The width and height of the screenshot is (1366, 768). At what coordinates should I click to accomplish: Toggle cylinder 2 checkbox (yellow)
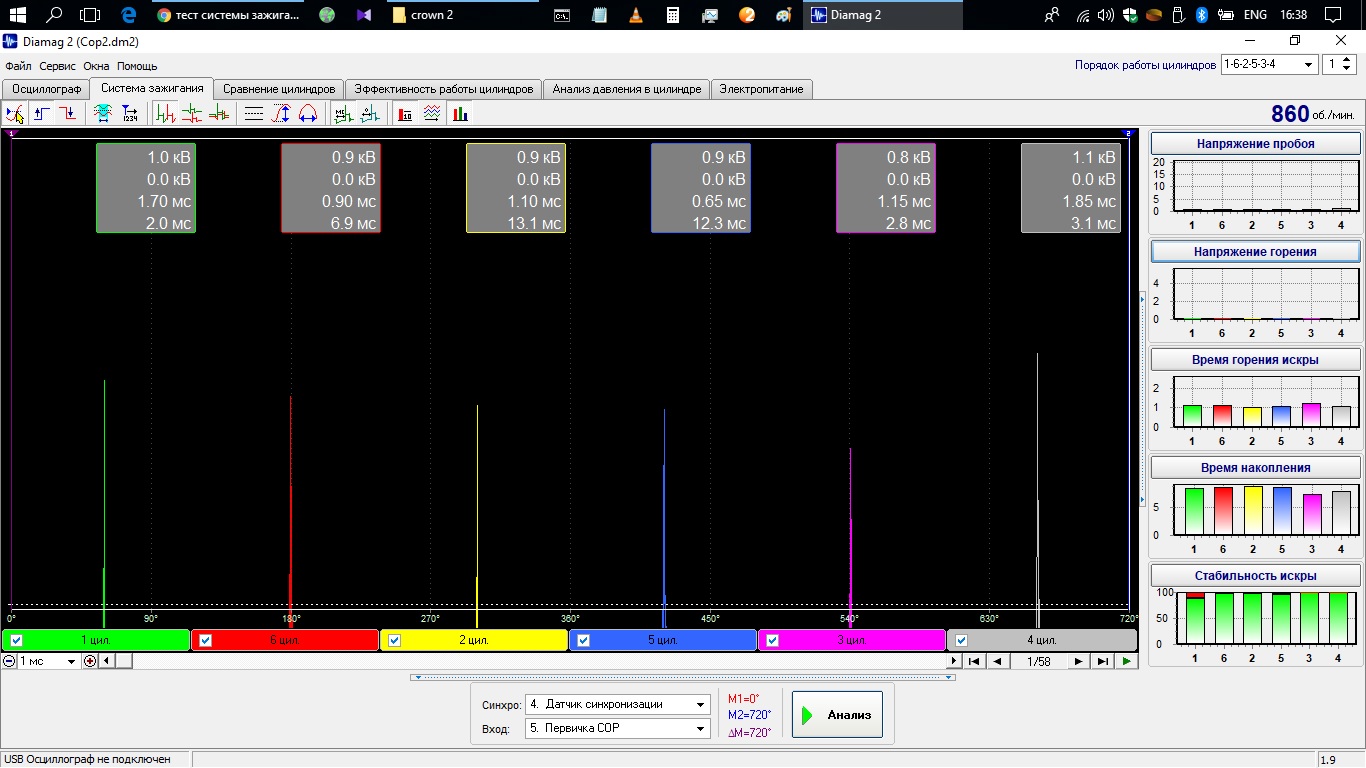394,640
